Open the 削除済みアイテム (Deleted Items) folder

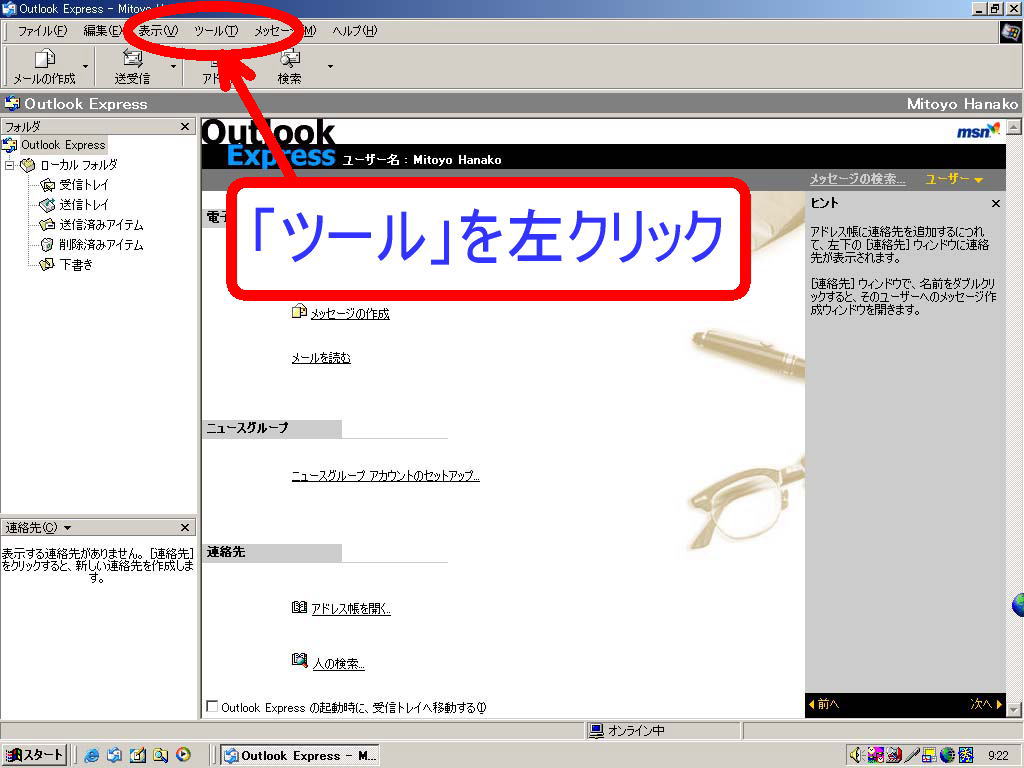100,245
